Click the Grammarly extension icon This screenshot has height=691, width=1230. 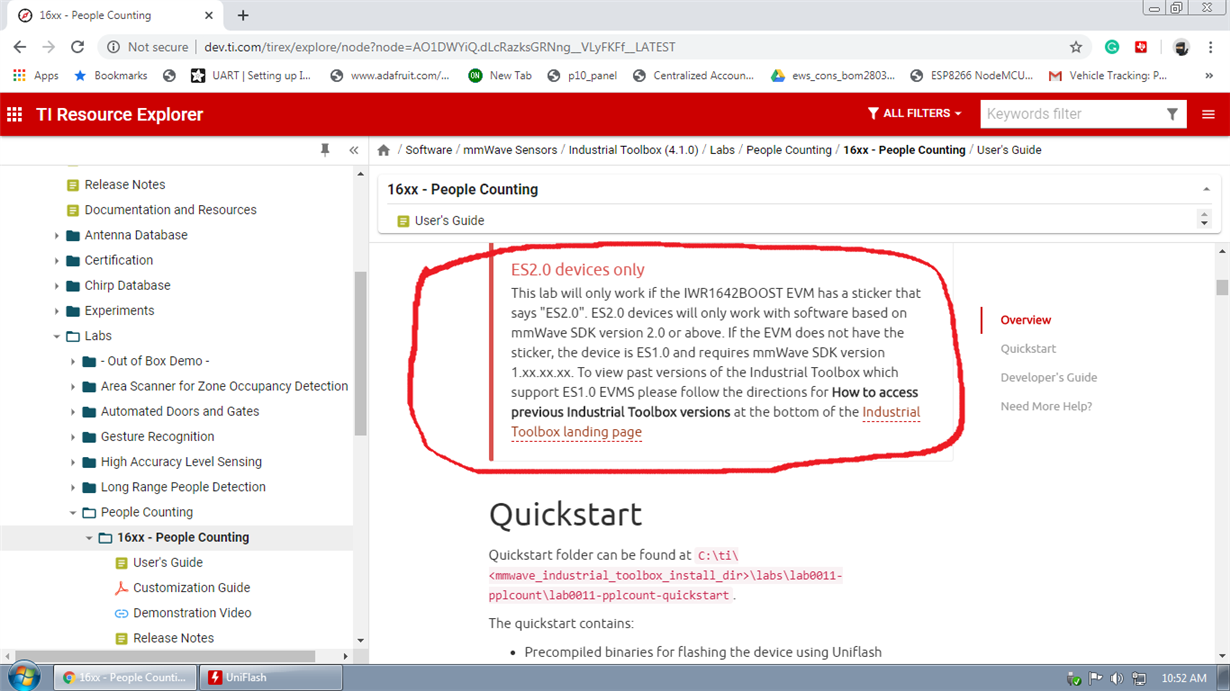[1112, 47]
